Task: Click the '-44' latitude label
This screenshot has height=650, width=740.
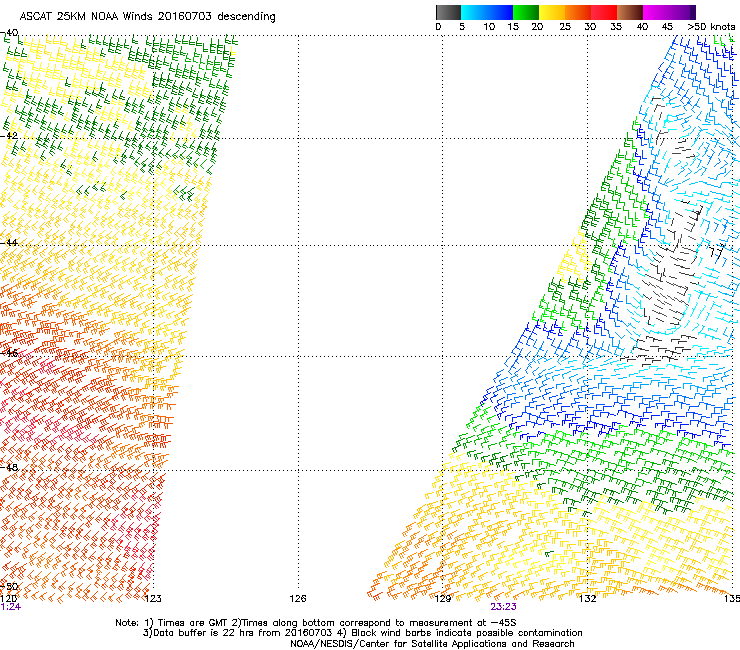Action: click(x=9, y=243)
